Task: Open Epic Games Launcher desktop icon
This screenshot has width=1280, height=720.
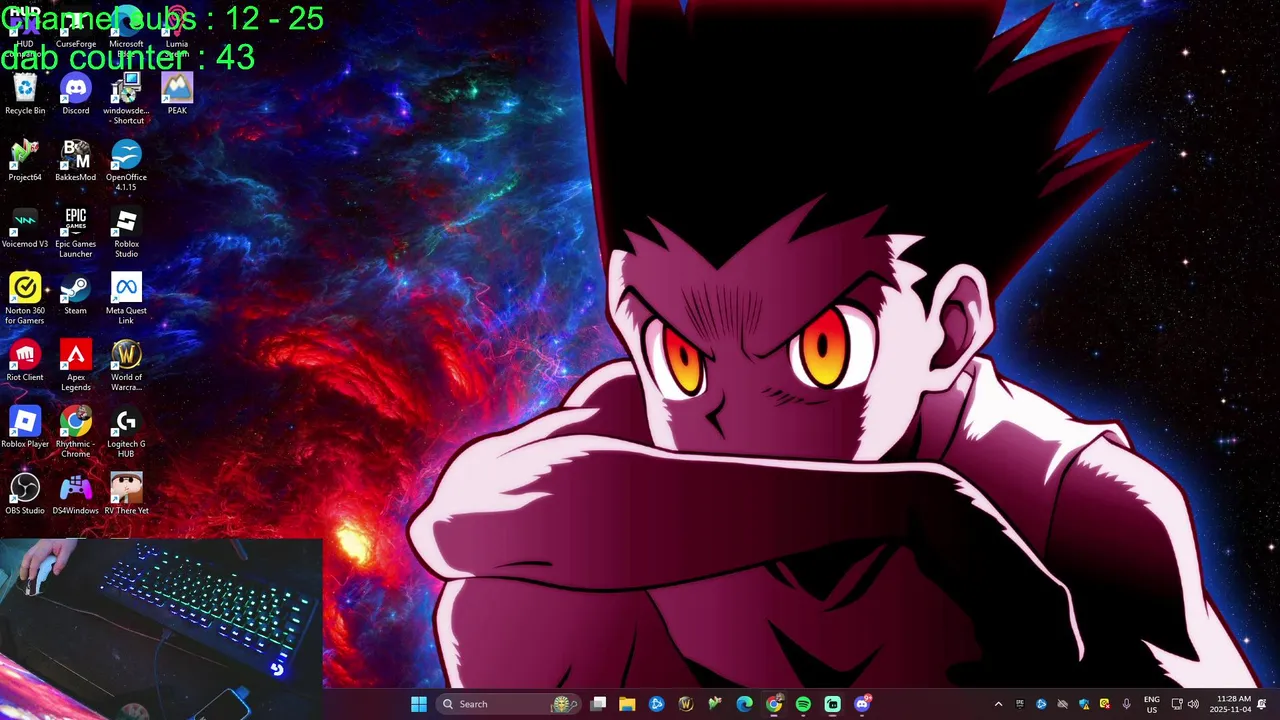Action: coord(76,233)
